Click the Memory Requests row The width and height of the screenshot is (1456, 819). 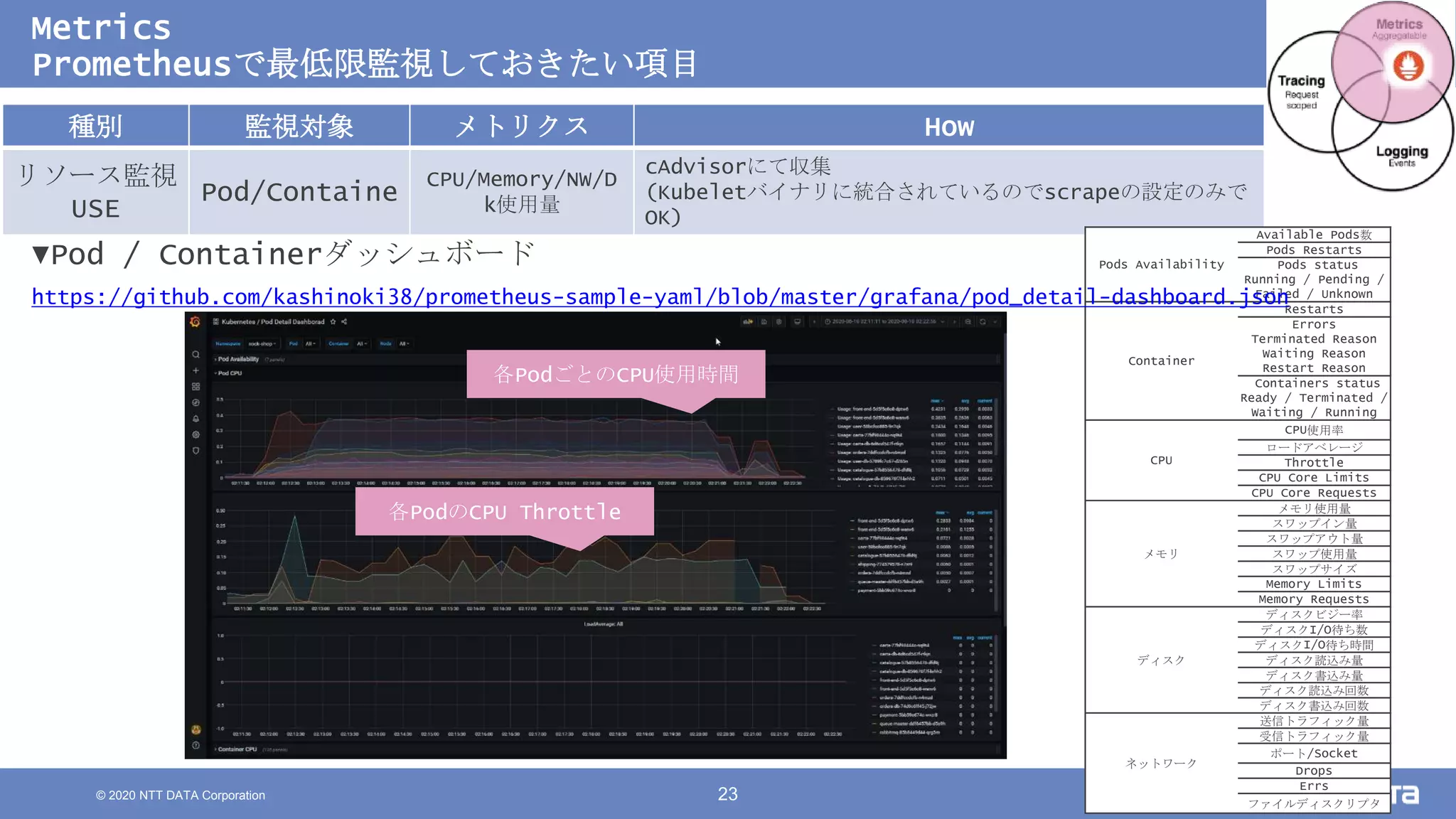pyautogui.click(x=1314, y=599)
